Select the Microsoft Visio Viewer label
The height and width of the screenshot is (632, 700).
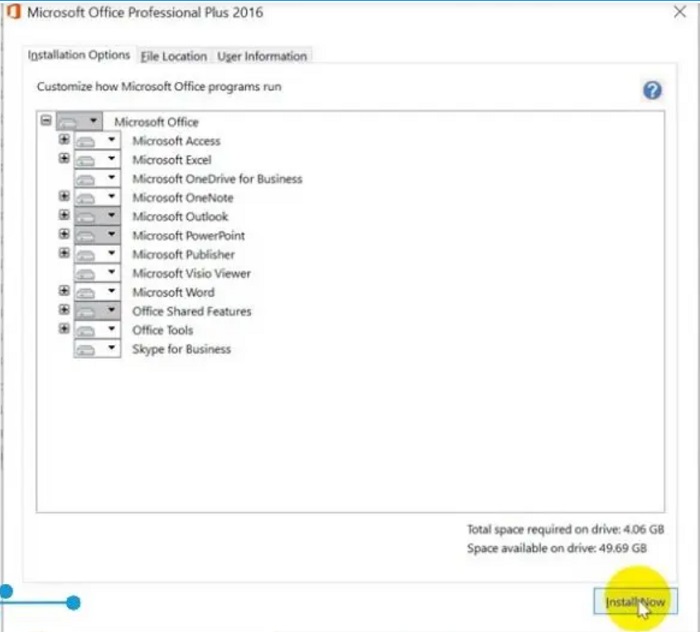(x=192, y=273)
